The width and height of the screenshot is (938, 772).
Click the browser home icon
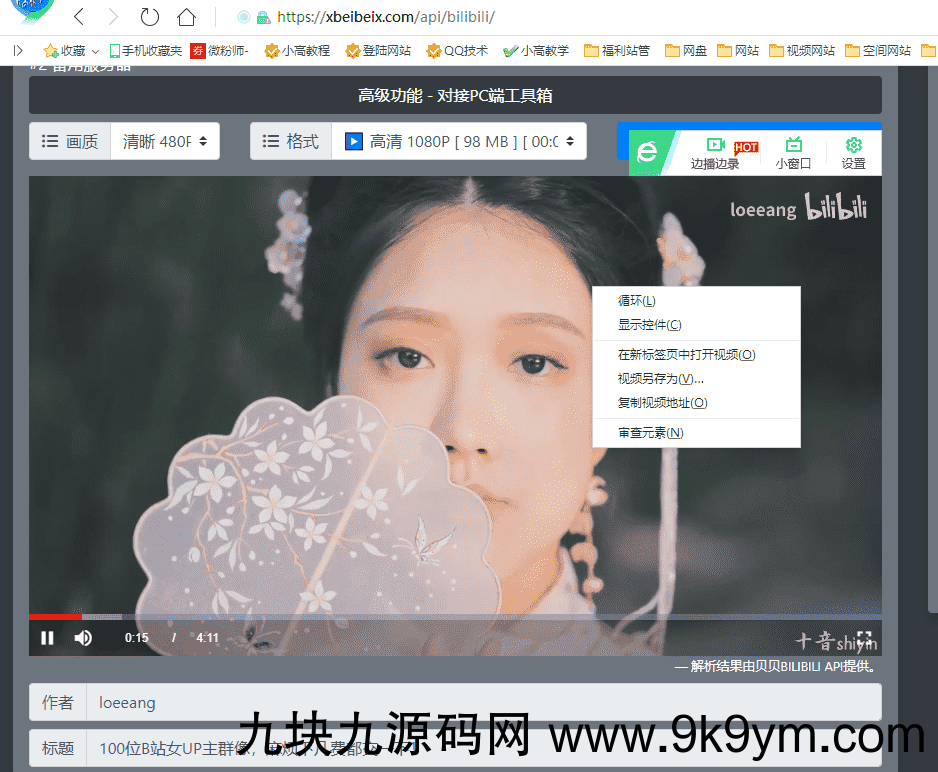click(x=185, y=16)
